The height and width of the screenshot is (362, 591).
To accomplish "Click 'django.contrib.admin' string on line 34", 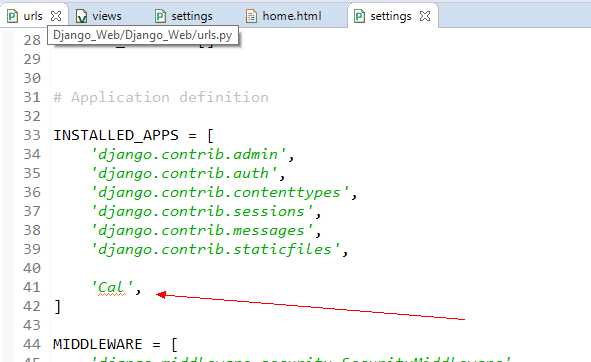I will tap(188, 154).
